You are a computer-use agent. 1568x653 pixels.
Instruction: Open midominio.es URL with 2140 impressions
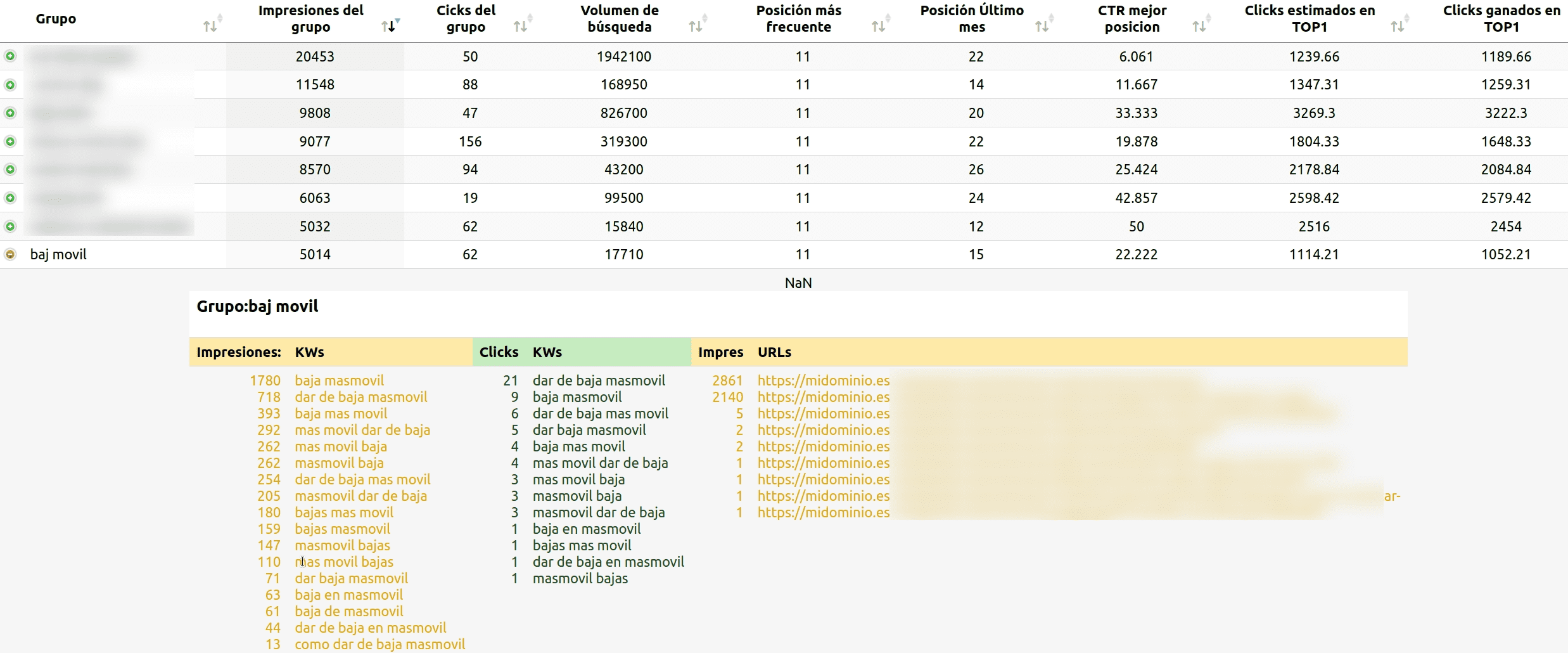point(824,397)
